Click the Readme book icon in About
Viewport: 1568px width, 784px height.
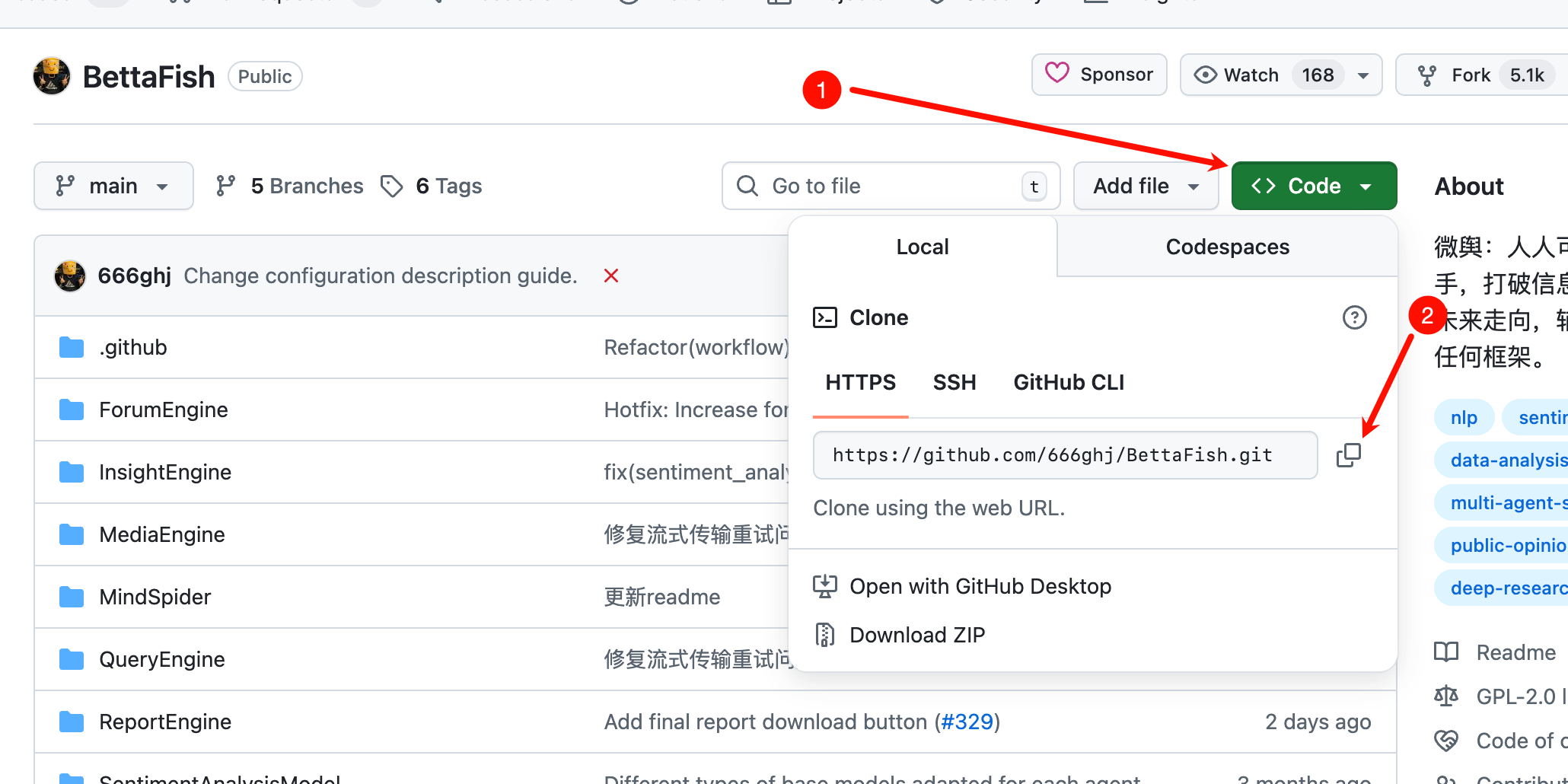click(x=1446, y=652)
